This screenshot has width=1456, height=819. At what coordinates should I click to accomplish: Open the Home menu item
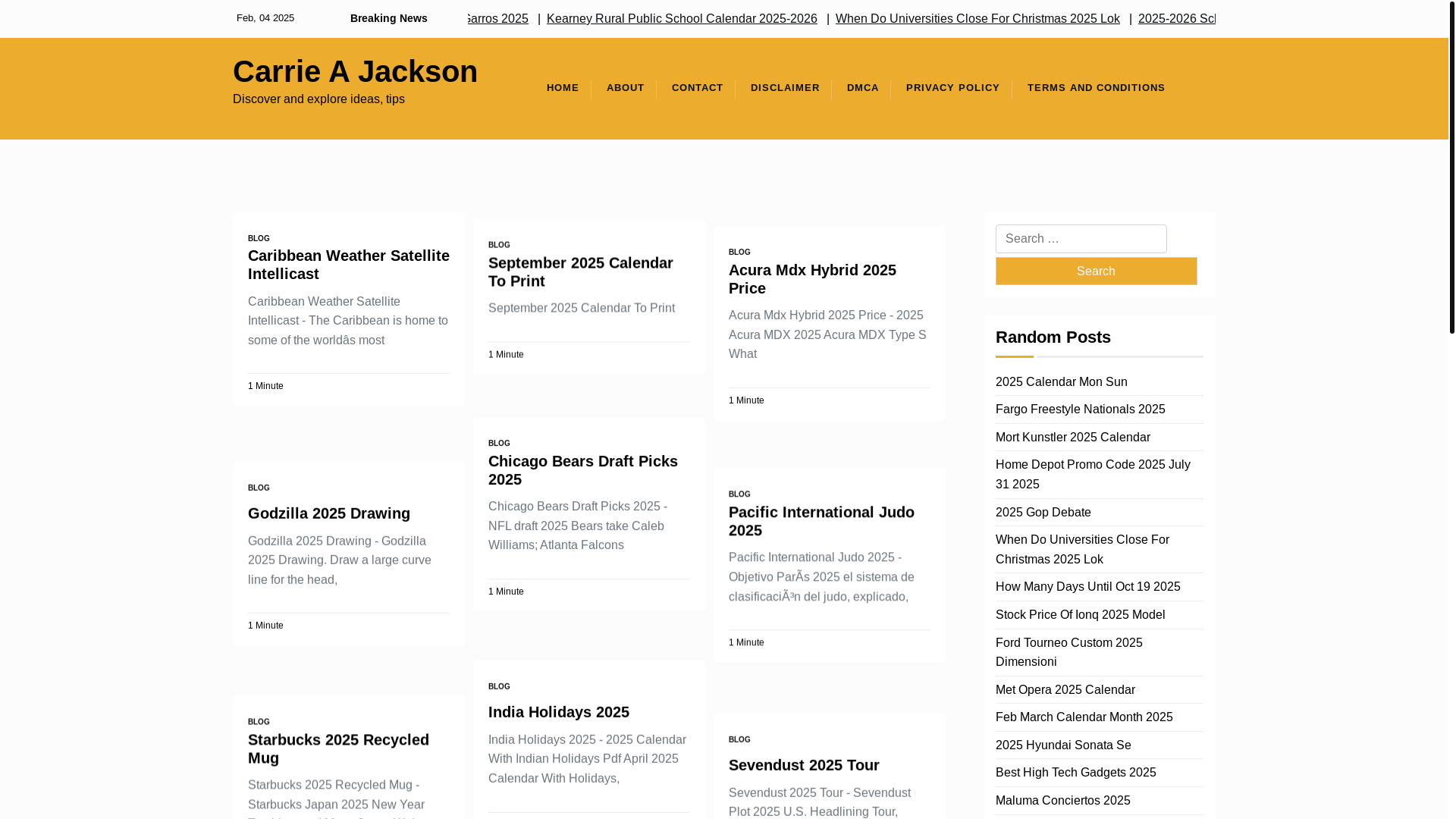pos(562,88)
